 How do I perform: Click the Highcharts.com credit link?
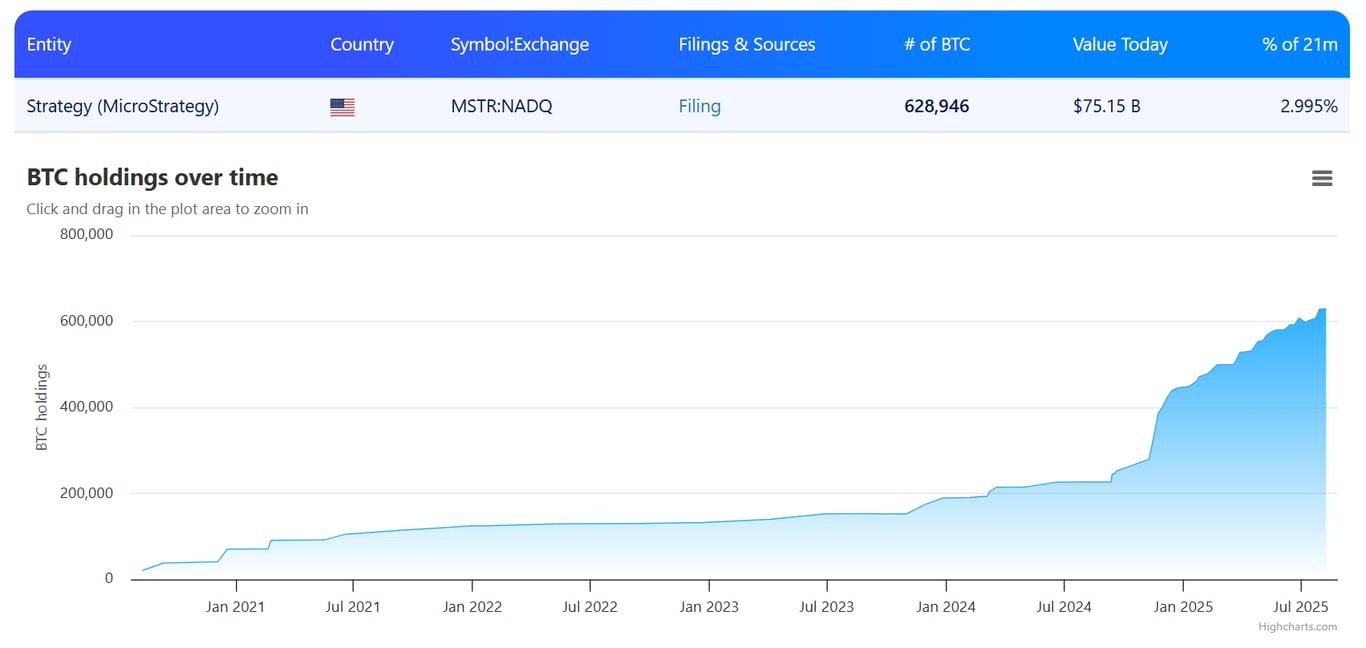1296,626
